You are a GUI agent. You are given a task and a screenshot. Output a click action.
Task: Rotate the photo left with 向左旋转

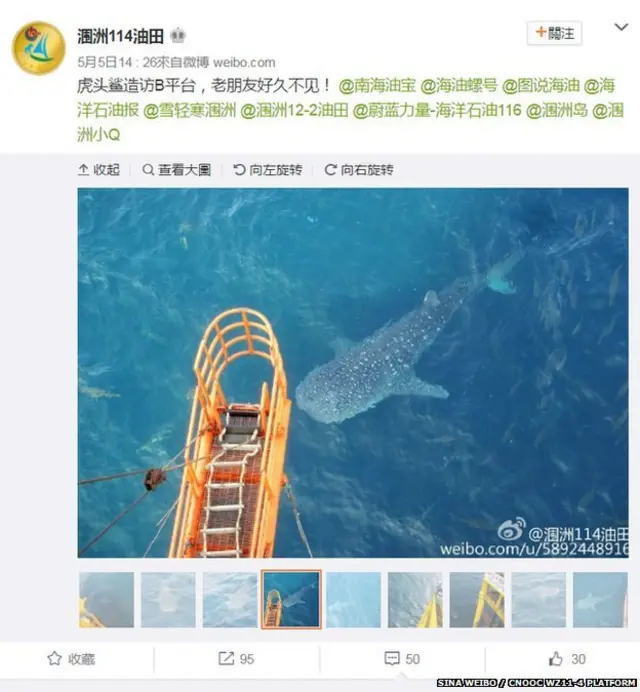(267, 169)
